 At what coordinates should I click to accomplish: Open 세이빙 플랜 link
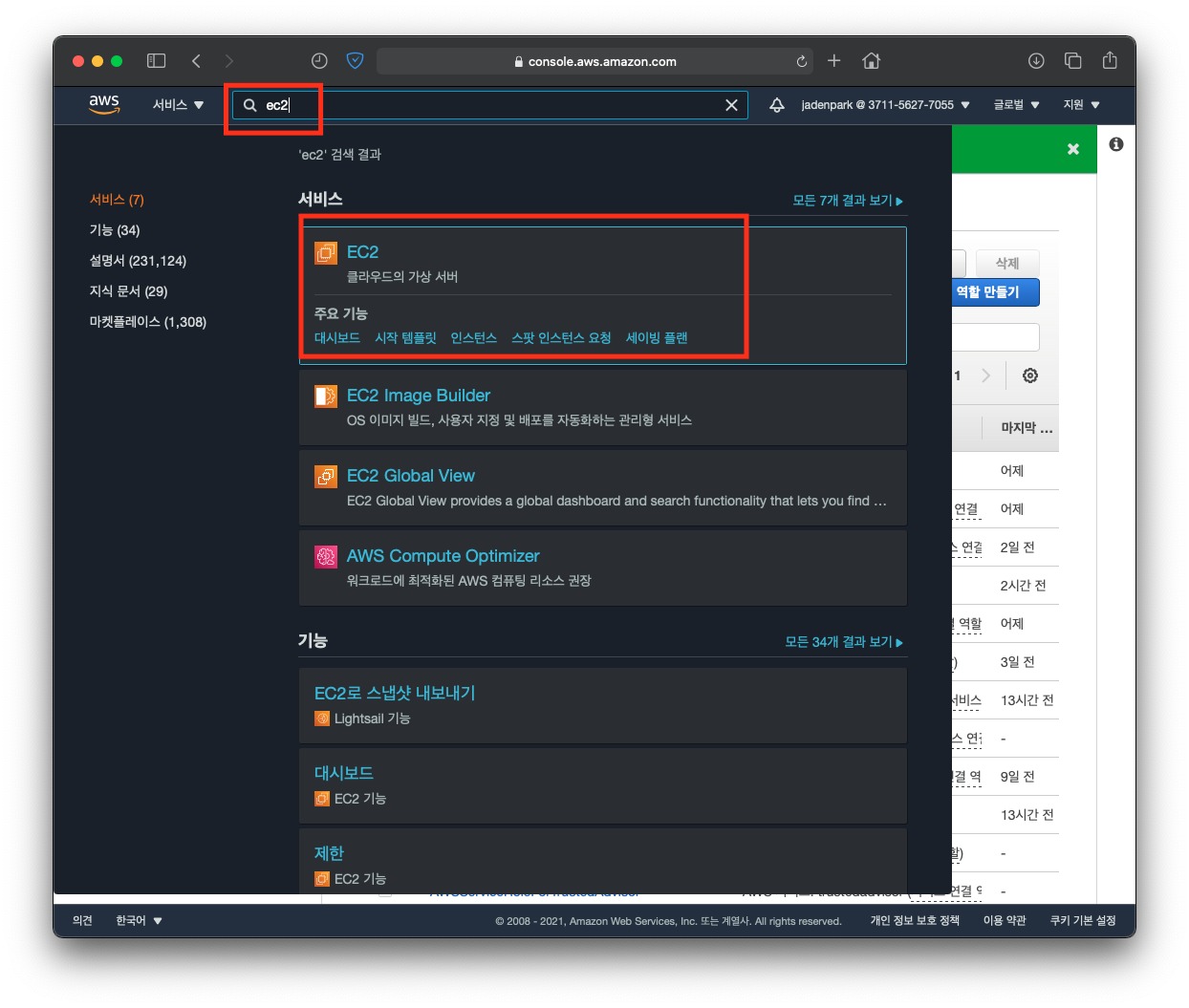[657, 338]
